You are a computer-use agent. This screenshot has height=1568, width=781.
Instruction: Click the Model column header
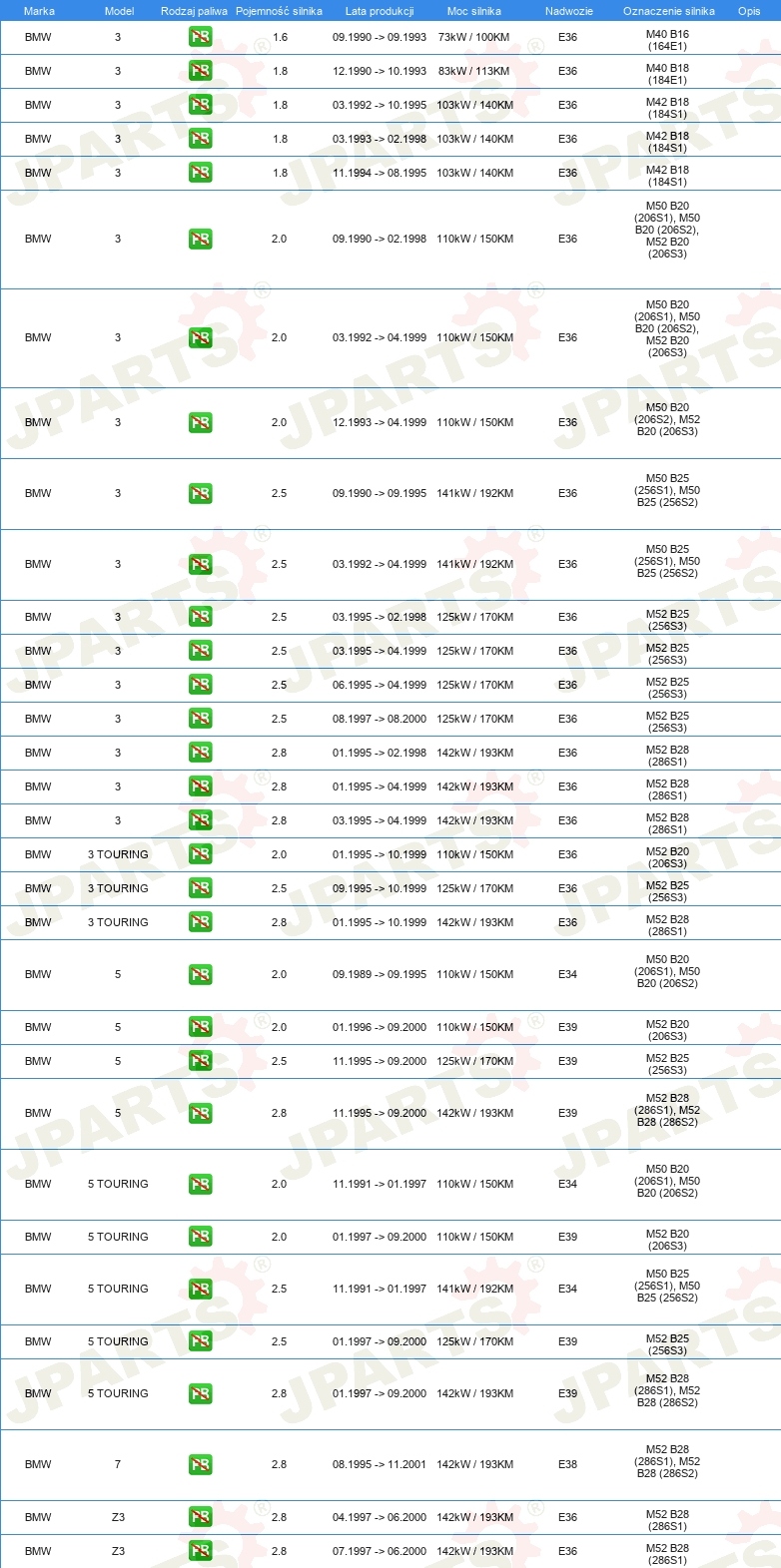coord(119,11)
